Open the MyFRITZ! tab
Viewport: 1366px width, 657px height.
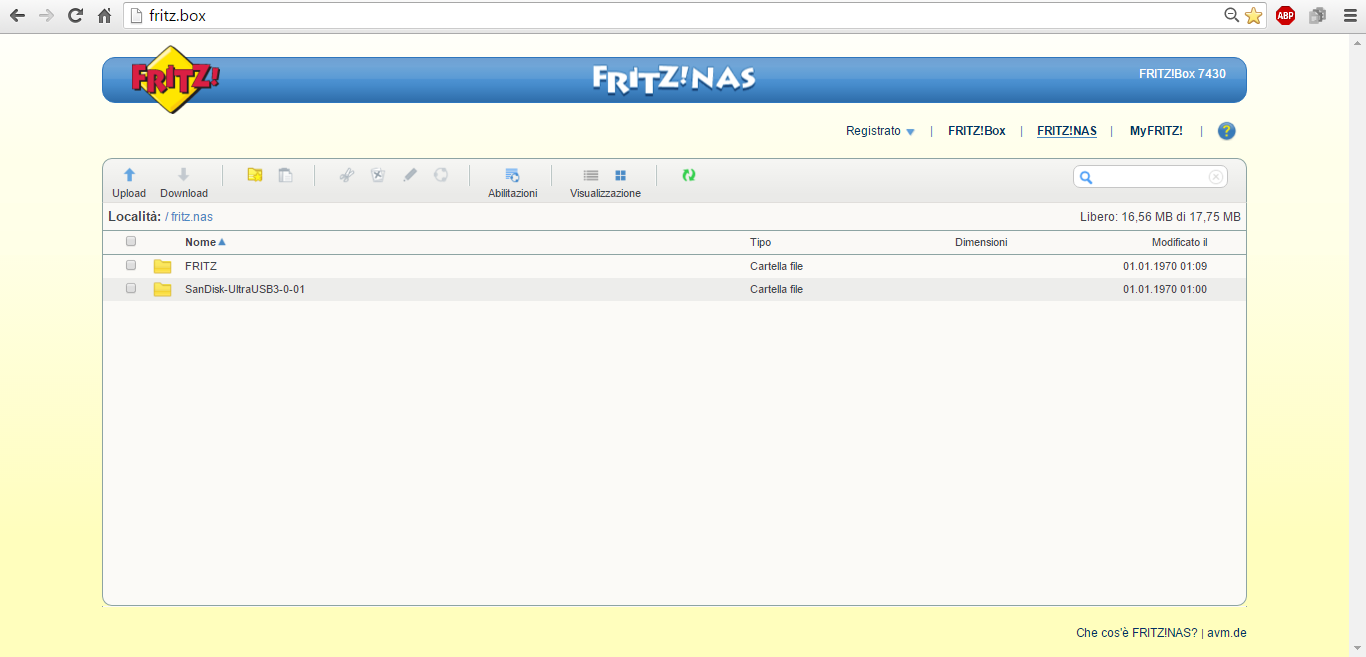pyautogui.click(x=1156, y=131)
